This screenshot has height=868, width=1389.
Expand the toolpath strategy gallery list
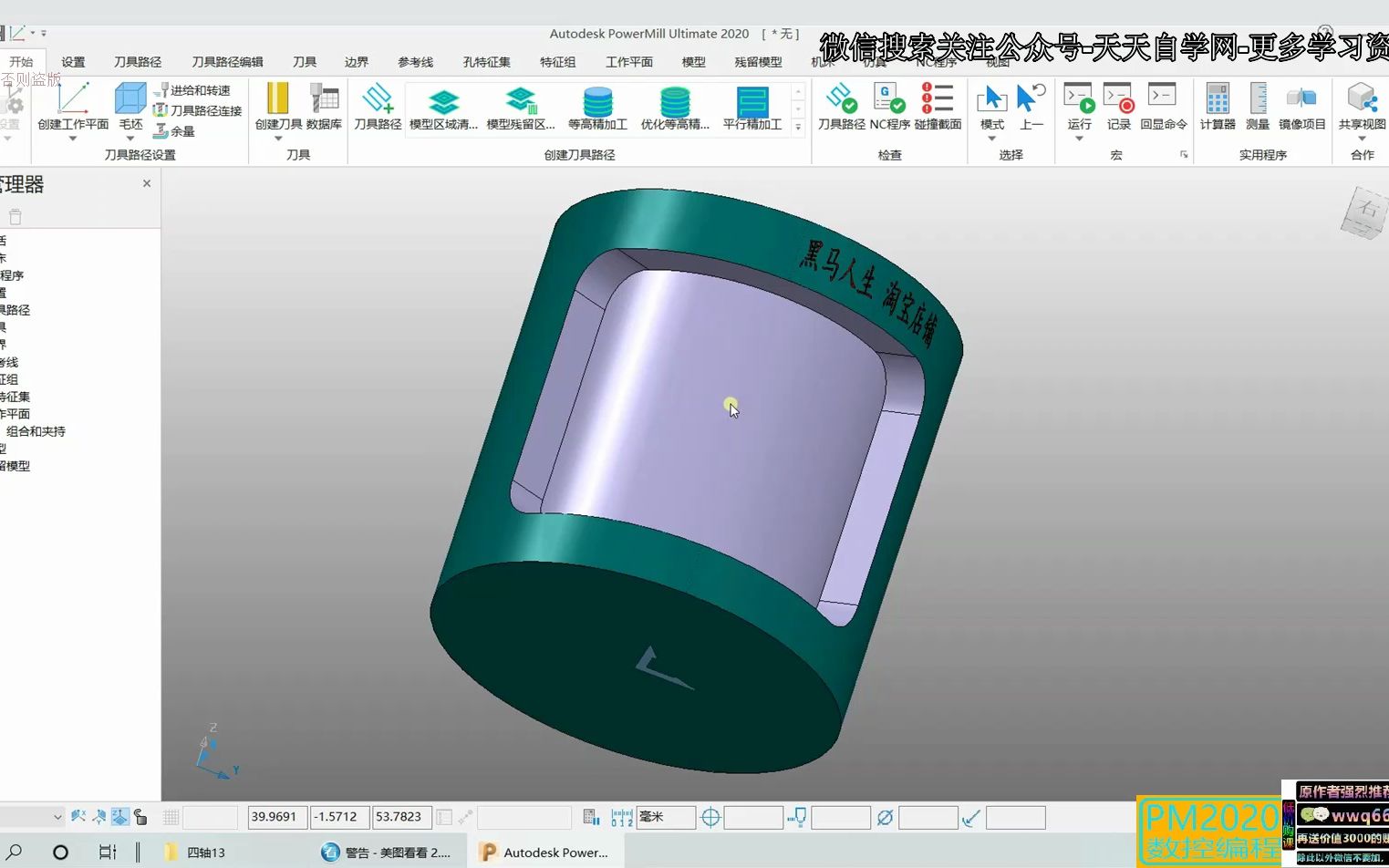798,127
